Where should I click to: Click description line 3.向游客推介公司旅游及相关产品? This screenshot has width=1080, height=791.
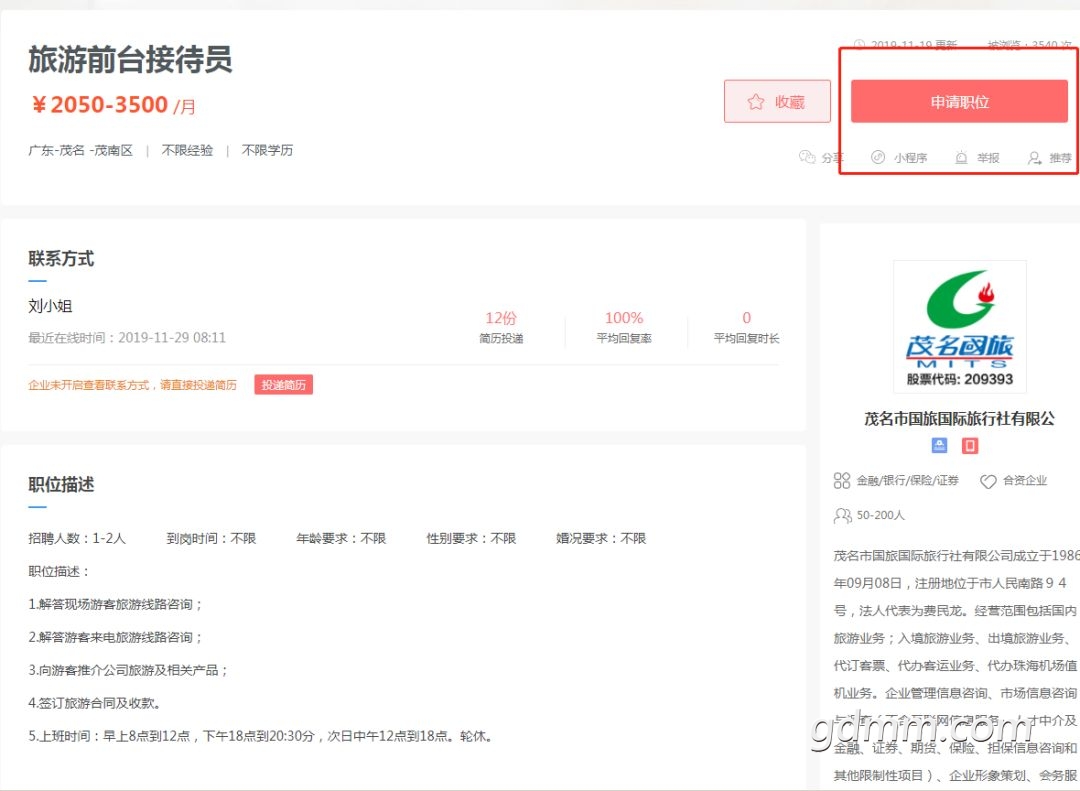(128, 670)
